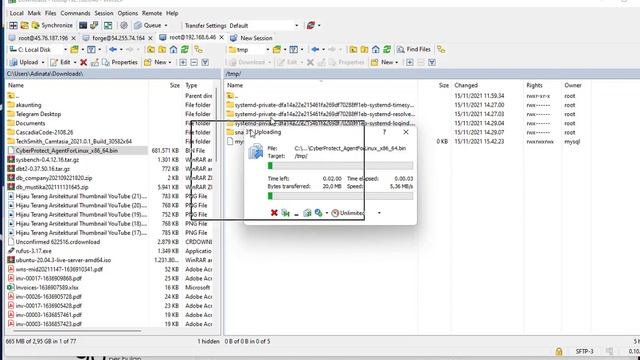640x360 pixels.
Task: Expand the Queue dropdown arrow
Action: tap(166, 25)
